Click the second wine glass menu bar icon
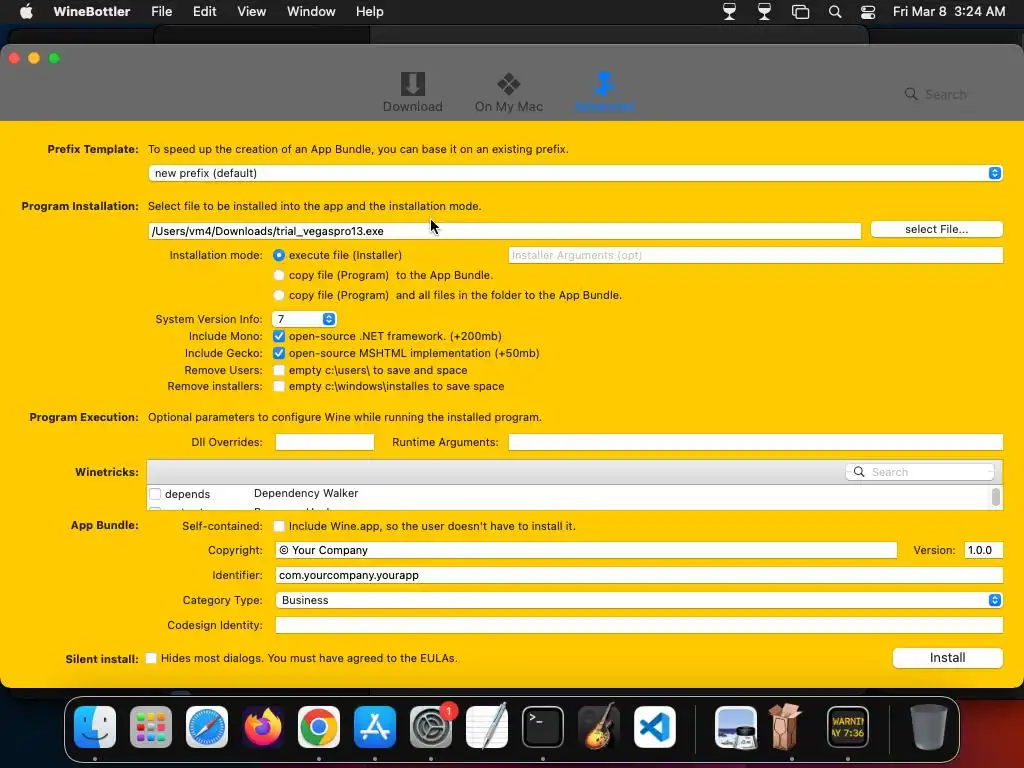The width and height of the screenshot is (1024, 768). coord(764,11)
